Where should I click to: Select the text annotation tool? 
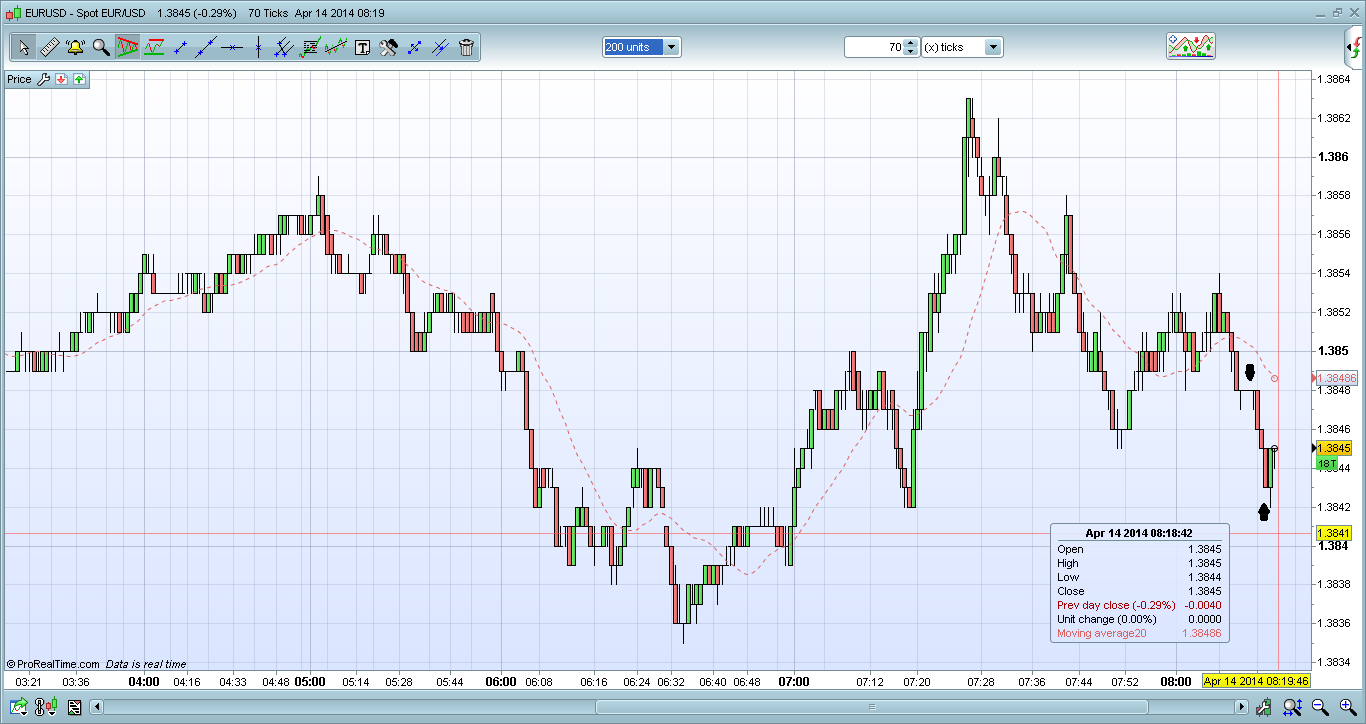362,47
